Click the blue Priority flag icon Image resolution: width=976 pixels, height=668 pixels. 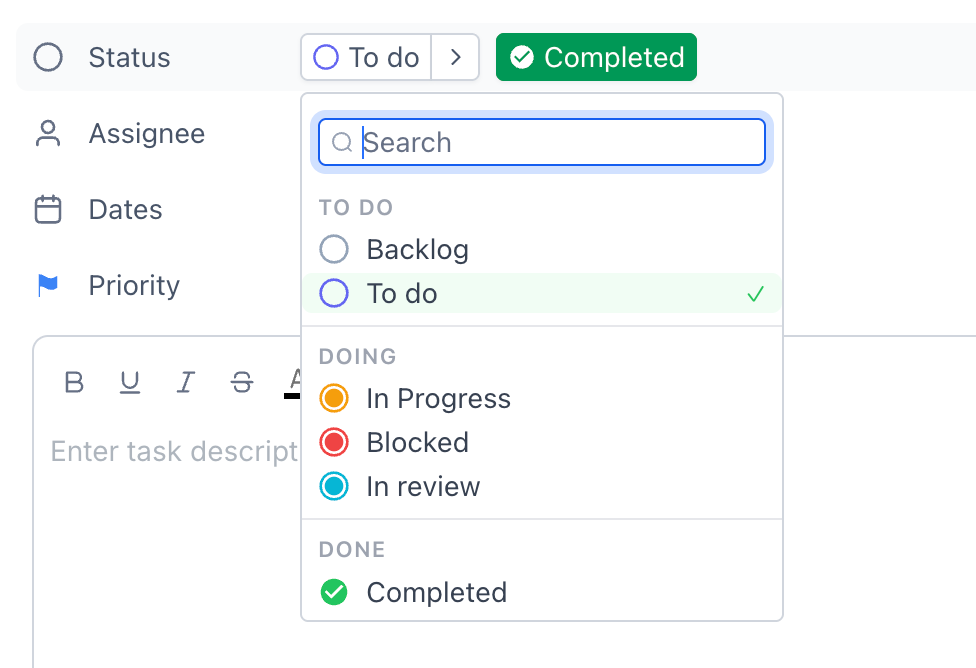48,286
